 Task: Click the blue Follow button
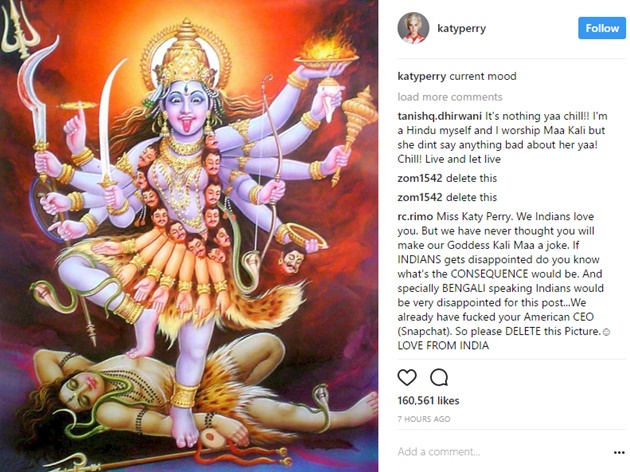[x=602, y=28]
